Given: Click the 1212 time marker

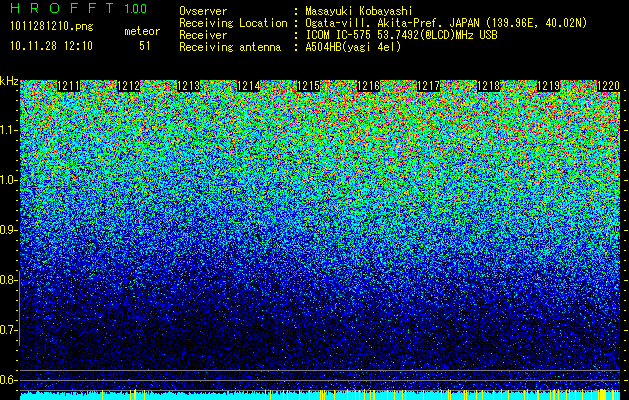Looking at the screenshot, I should click(128, 86).
